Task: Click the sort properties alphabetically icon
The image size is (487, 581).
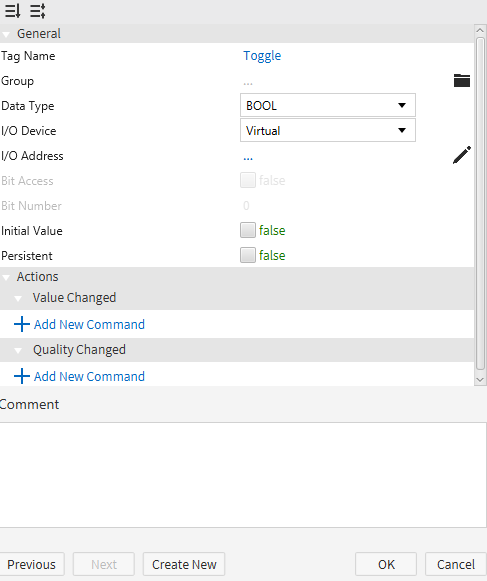Action: pos(12,11)
